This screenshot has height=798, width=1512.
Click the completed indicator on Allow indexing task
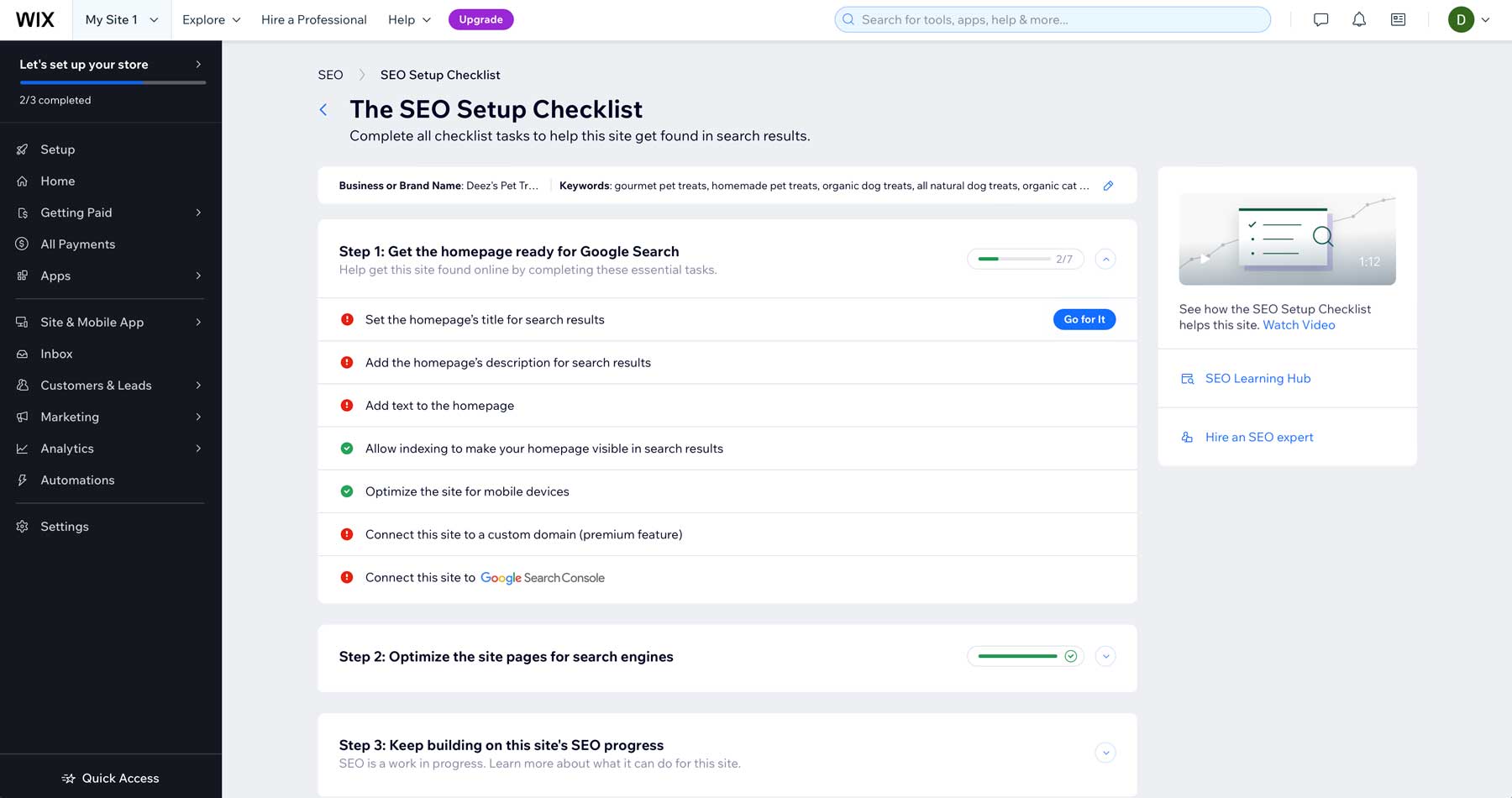point(347,448)
